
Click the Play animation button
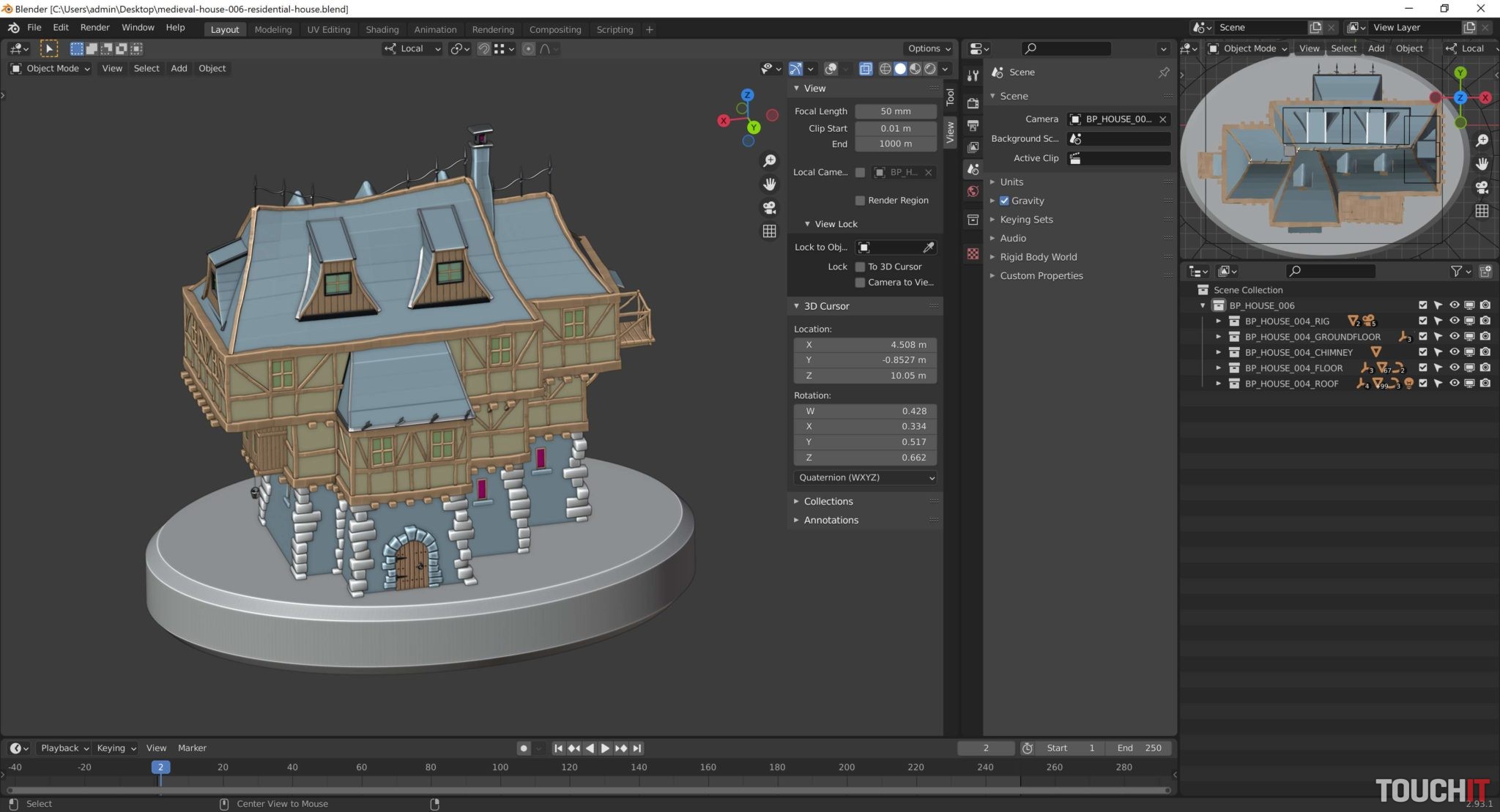(x=605, y=748)
